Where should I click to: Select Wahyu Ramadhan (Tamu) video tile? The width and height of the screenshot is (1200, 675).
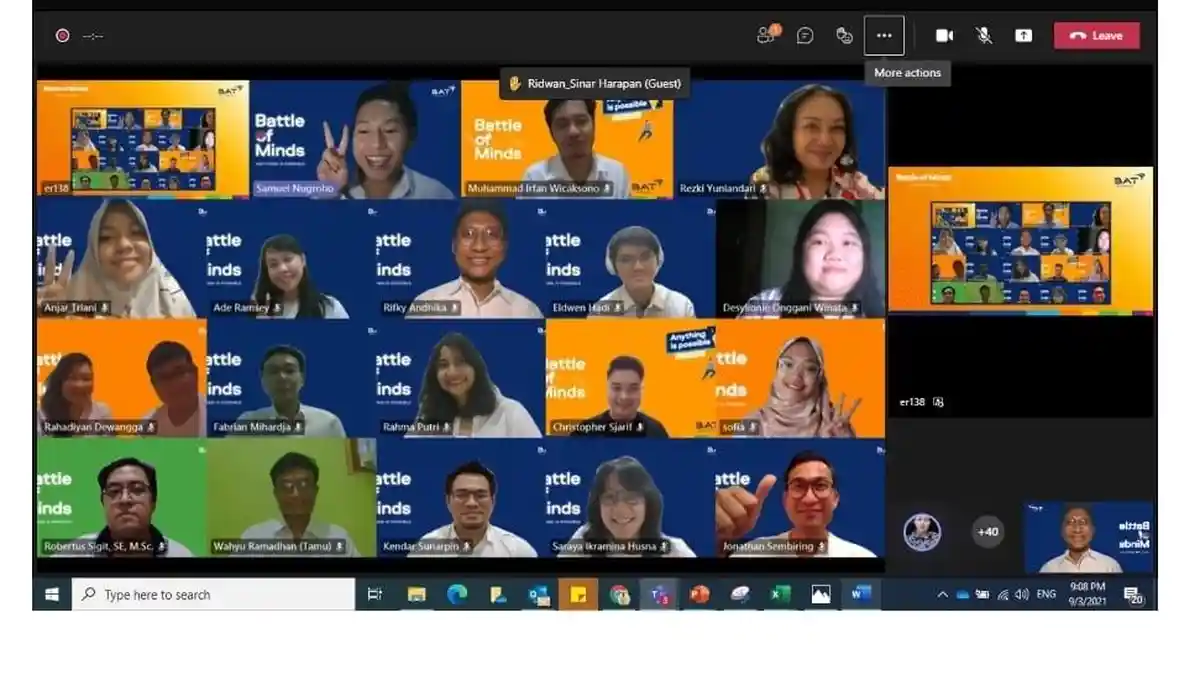pyautogui.click(x=292, y=498)
